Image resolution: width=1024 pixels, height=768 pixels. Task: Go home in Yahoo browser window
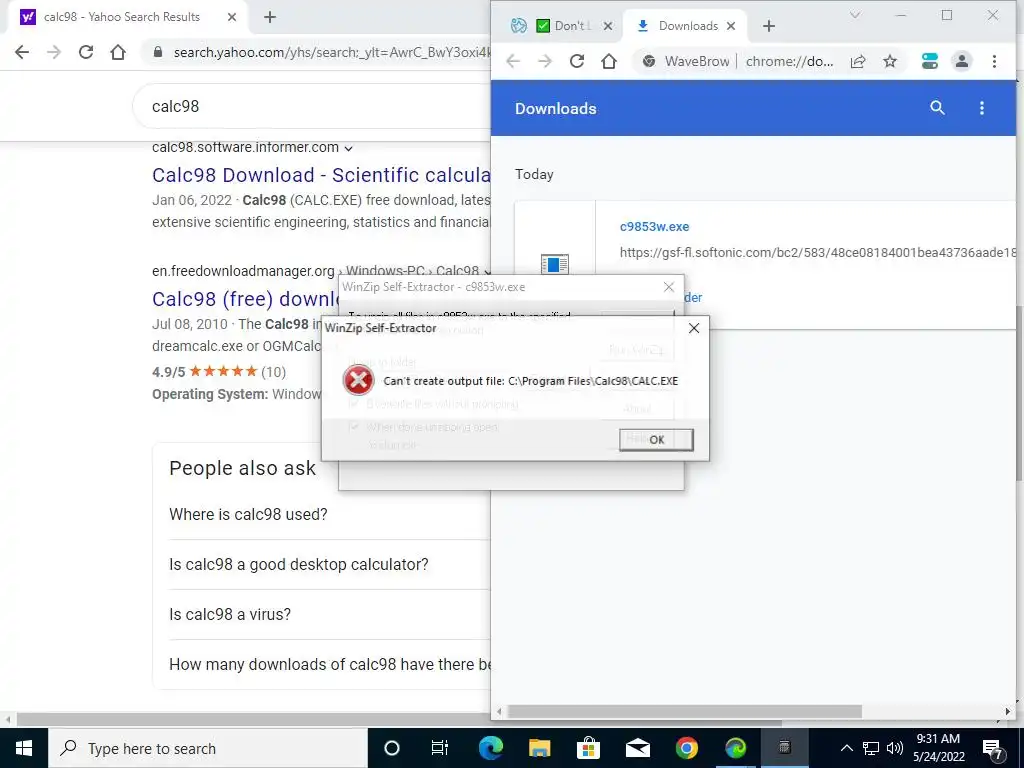pos(118,52)
